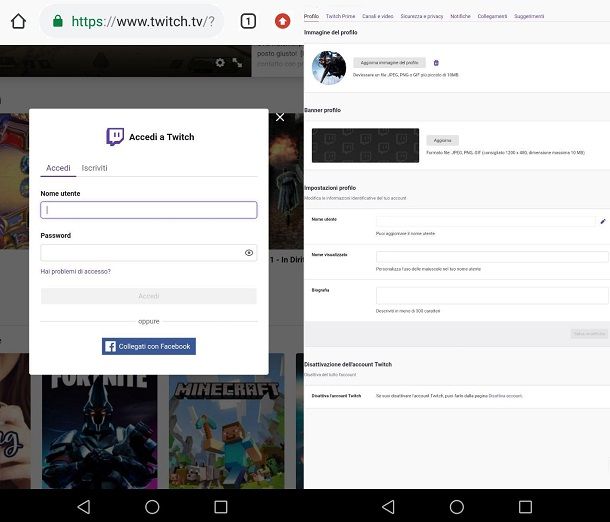Close the Accedi a Twitch dialog
Image resolution: width=610 pixels, height=522 pixels.
tap(280, 117)
